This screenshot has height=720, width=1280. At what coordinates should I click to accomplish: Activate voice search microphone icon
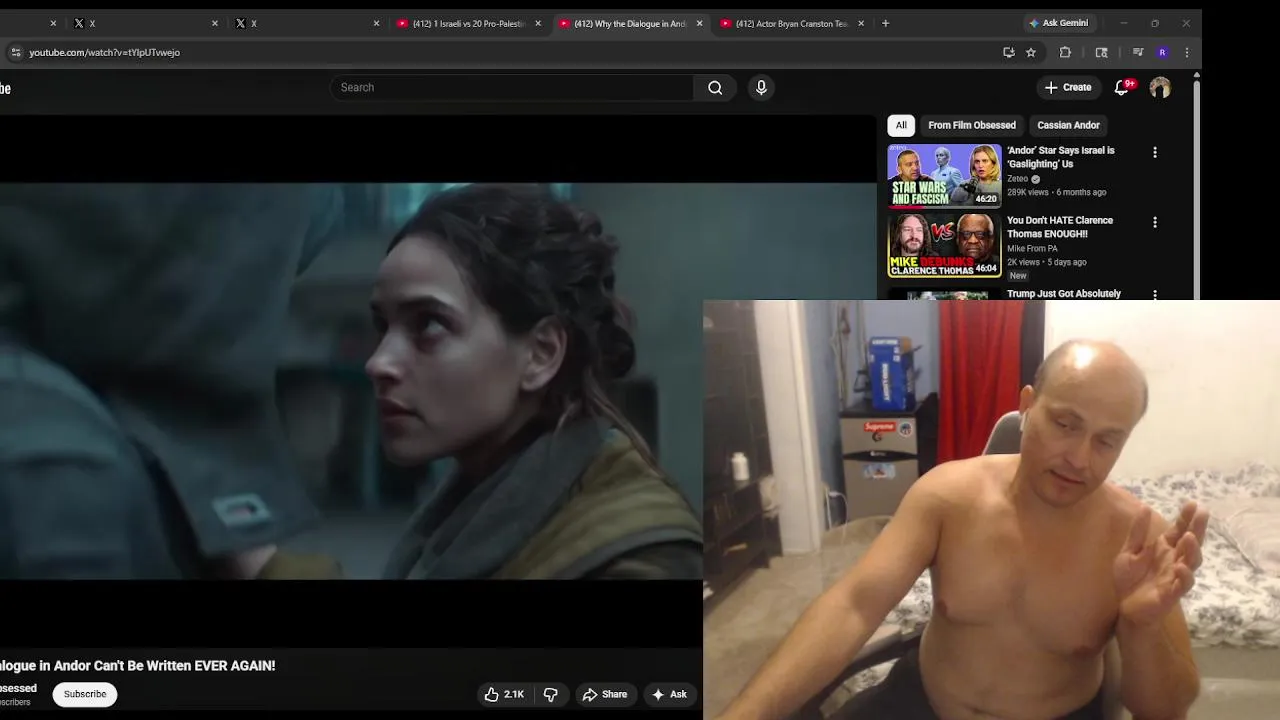coord(761,88)
